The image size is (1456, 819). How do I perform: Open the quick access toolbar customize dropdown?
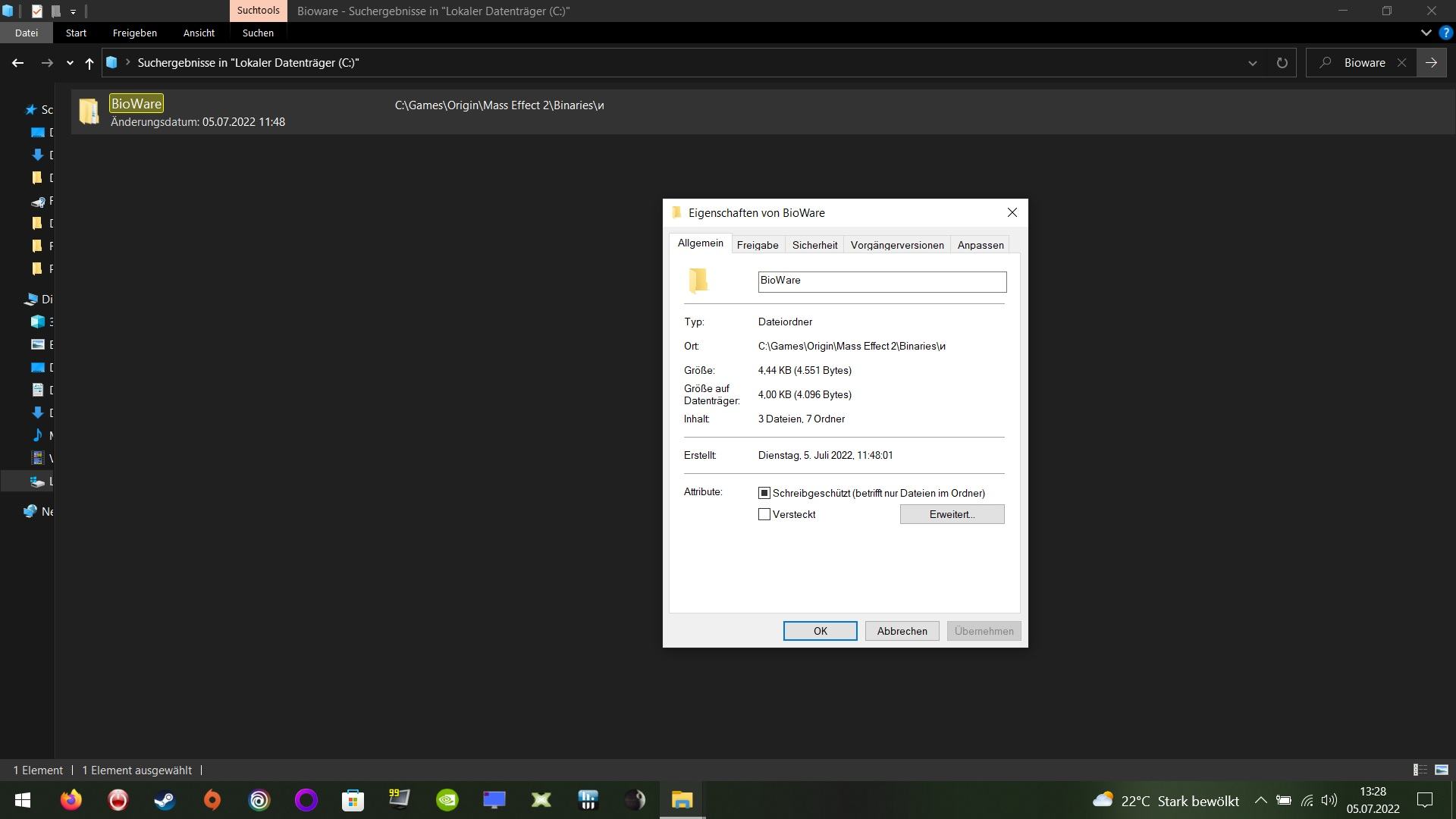coord(73,11)
